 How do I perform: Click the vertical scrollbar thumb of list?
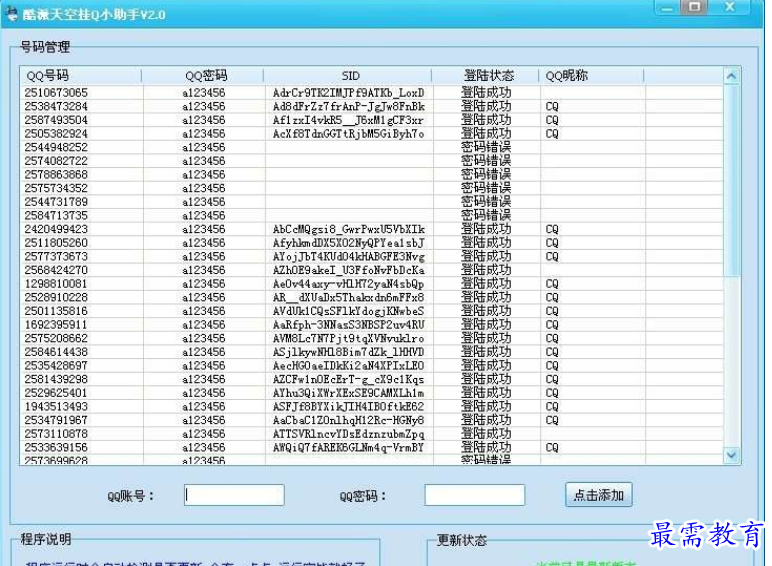pos(731,181)
